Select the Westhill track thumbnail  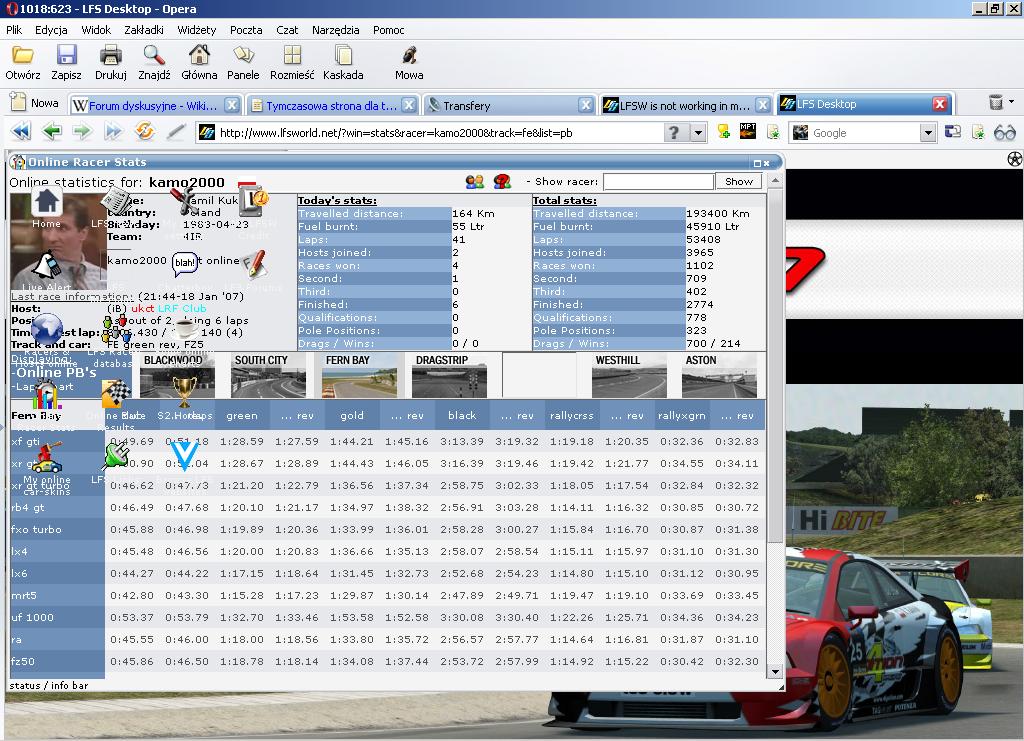point(629,375)
